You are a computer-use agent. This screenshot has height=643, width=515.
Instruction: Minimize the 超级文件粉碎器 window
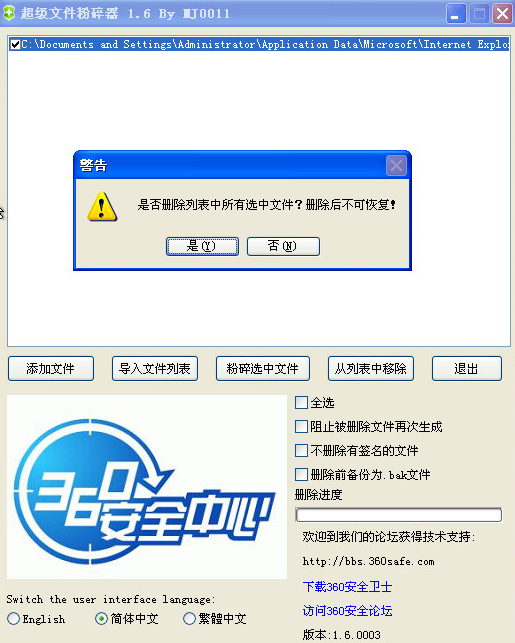pos(456,14)
